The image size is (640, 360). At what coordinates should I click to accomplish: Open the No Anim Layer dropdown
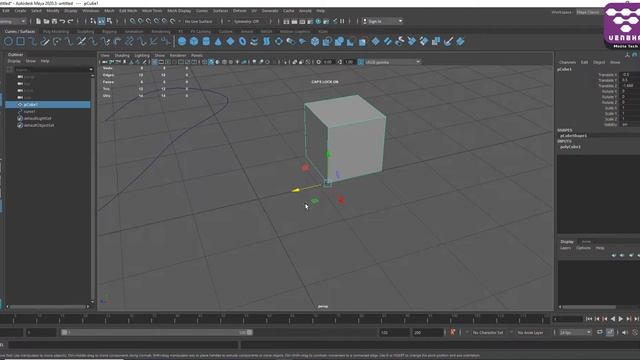click(x=530, y=333)
